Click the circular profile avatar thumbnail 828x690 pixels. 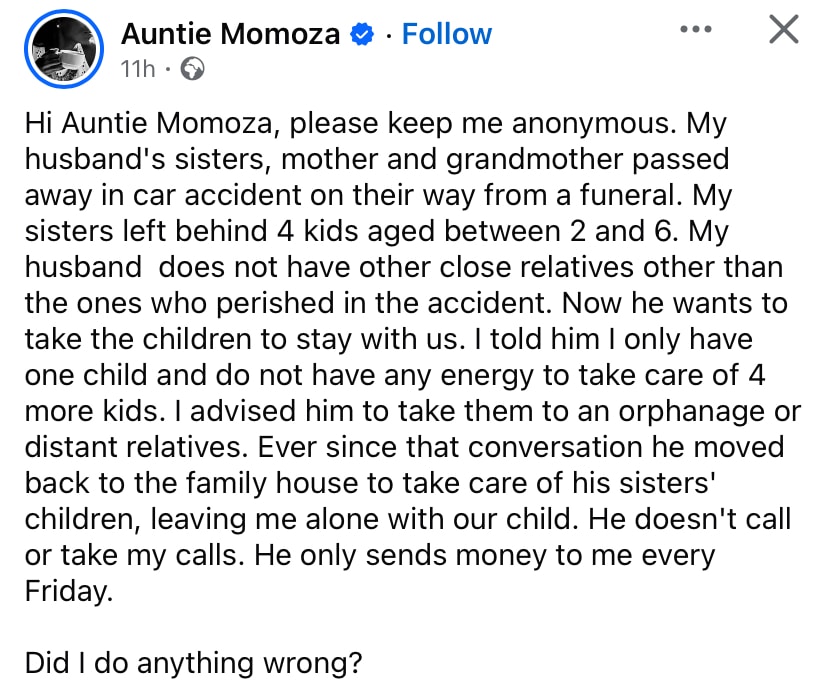[x=63, y=48]
